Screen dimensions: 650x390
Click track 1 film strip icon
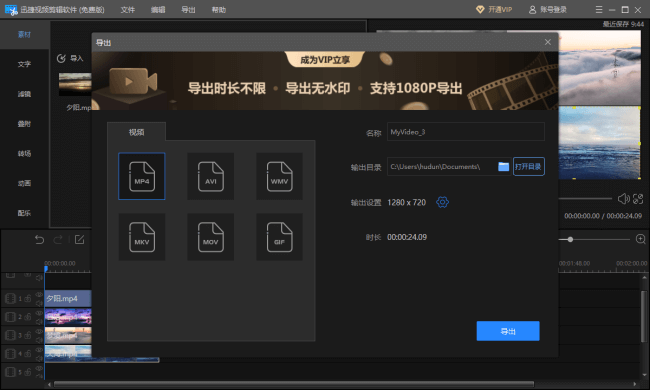pyautogui.click(x=10, y=298)
